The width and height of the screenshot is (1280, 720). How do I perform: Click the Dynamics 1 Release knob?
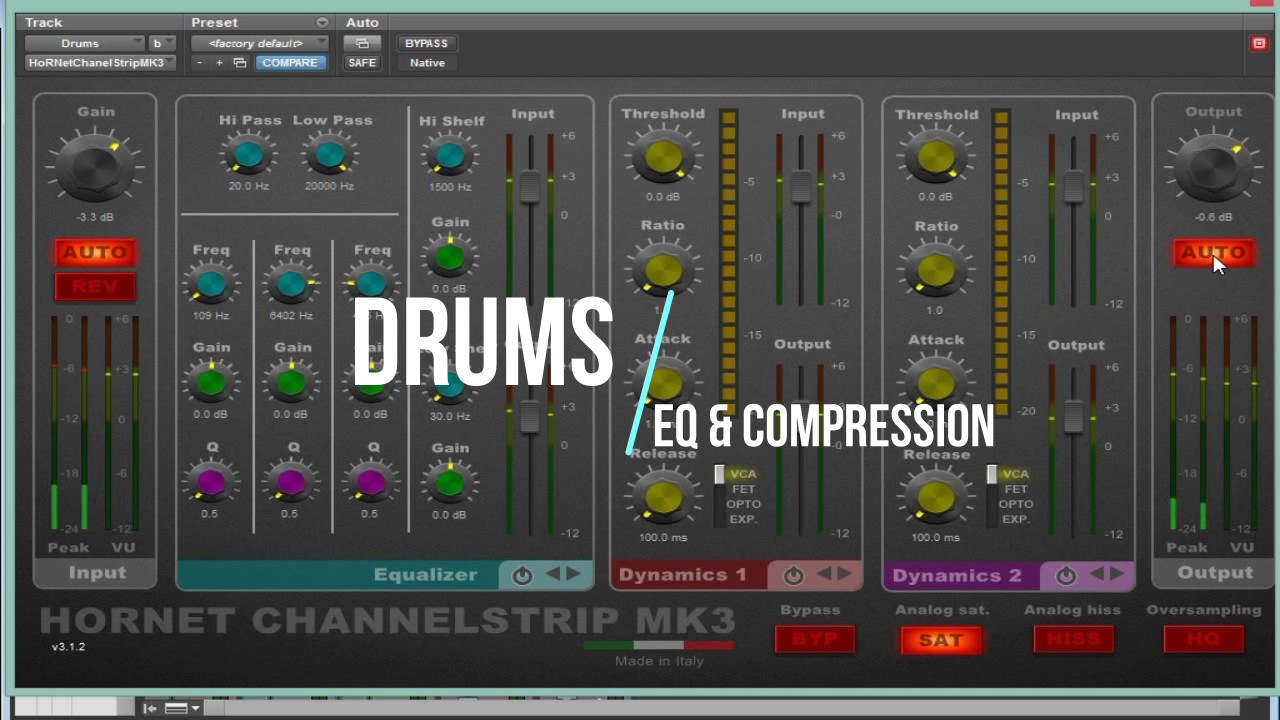coord(661,497)
